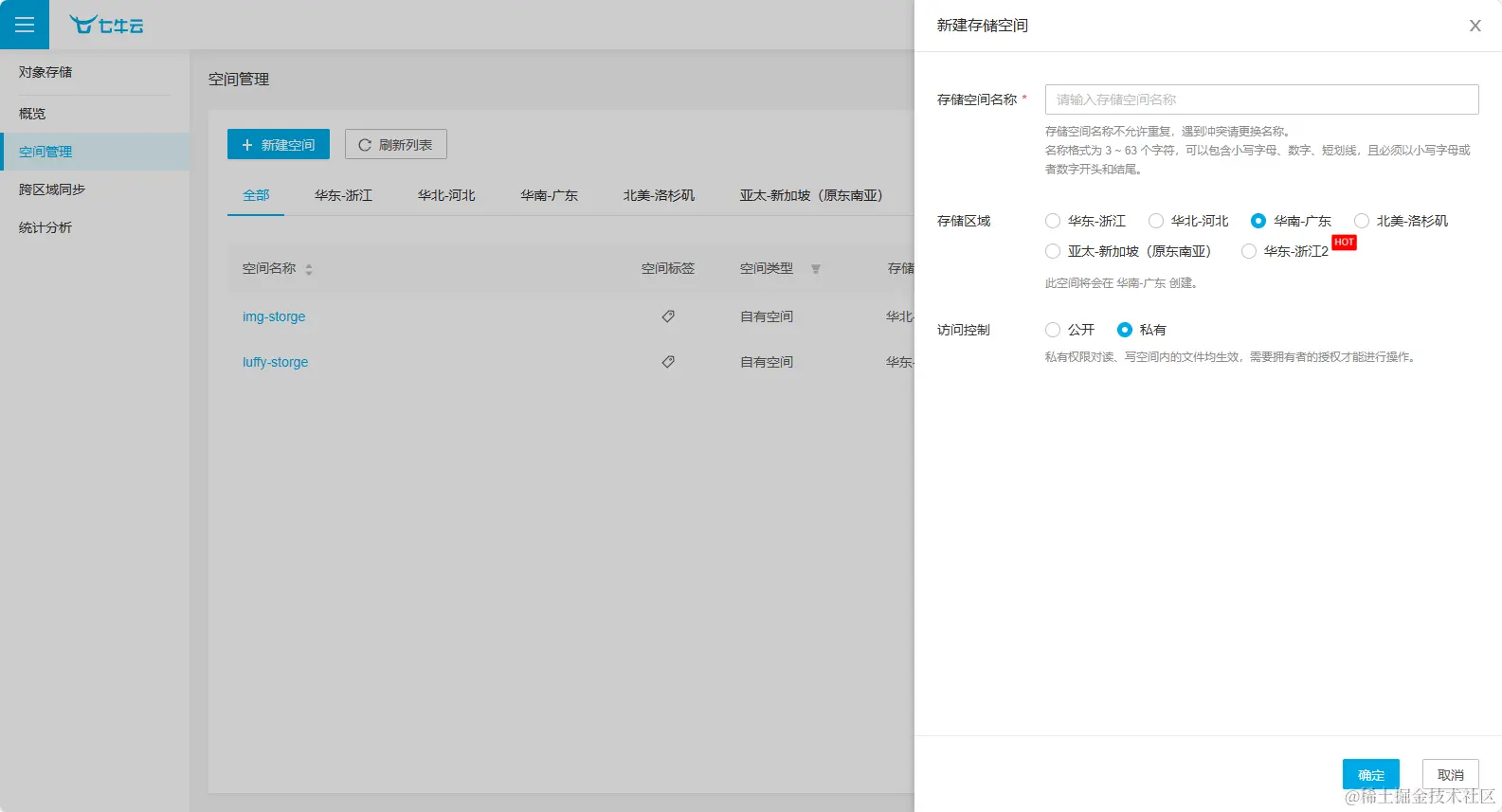Open 跨区域同步 in the sidebar

tap(95, 189)
